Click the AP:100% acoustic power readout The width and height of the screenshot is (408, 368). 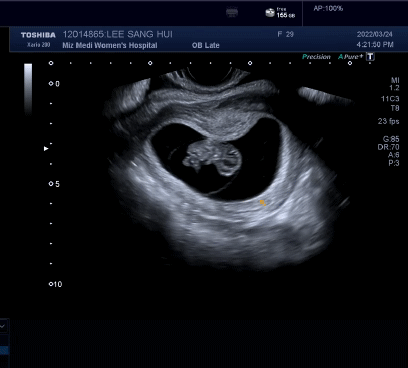click(328, 8)
